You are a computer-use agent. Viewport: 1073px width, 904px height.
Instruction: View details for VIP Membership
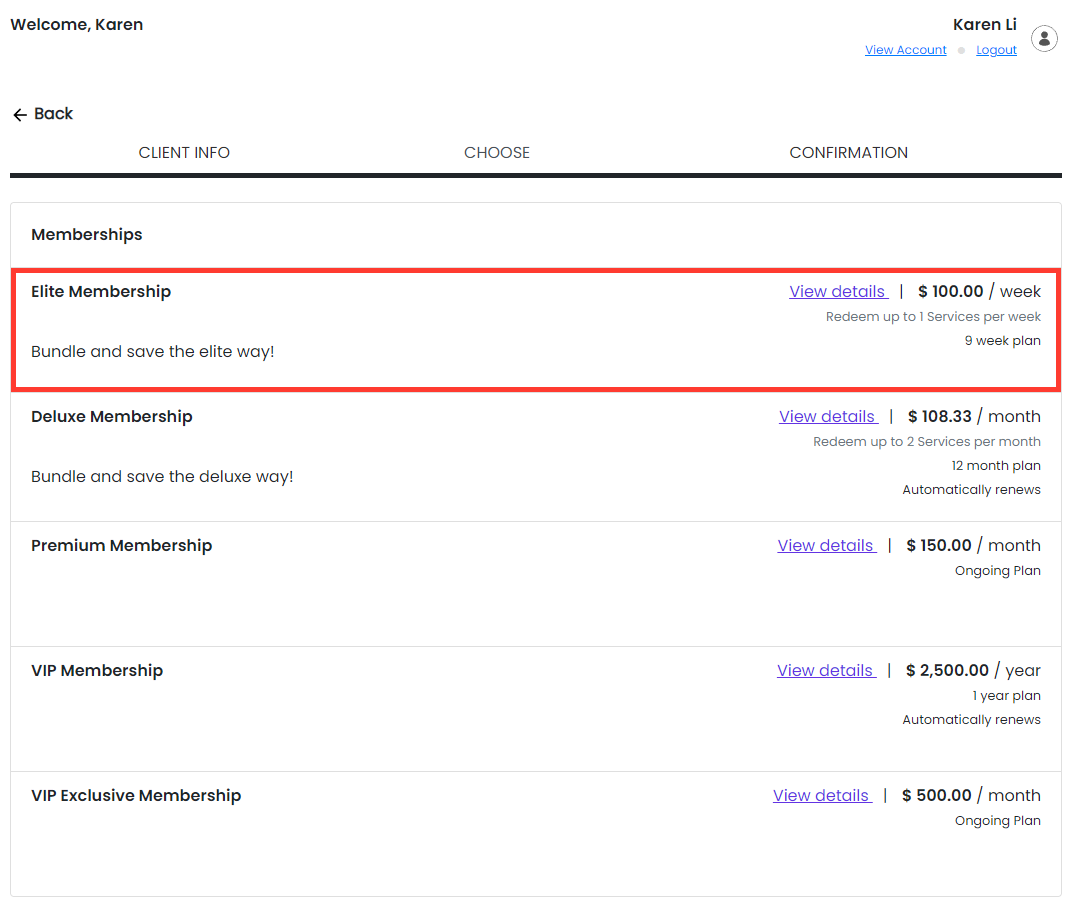tap(826, 671)
